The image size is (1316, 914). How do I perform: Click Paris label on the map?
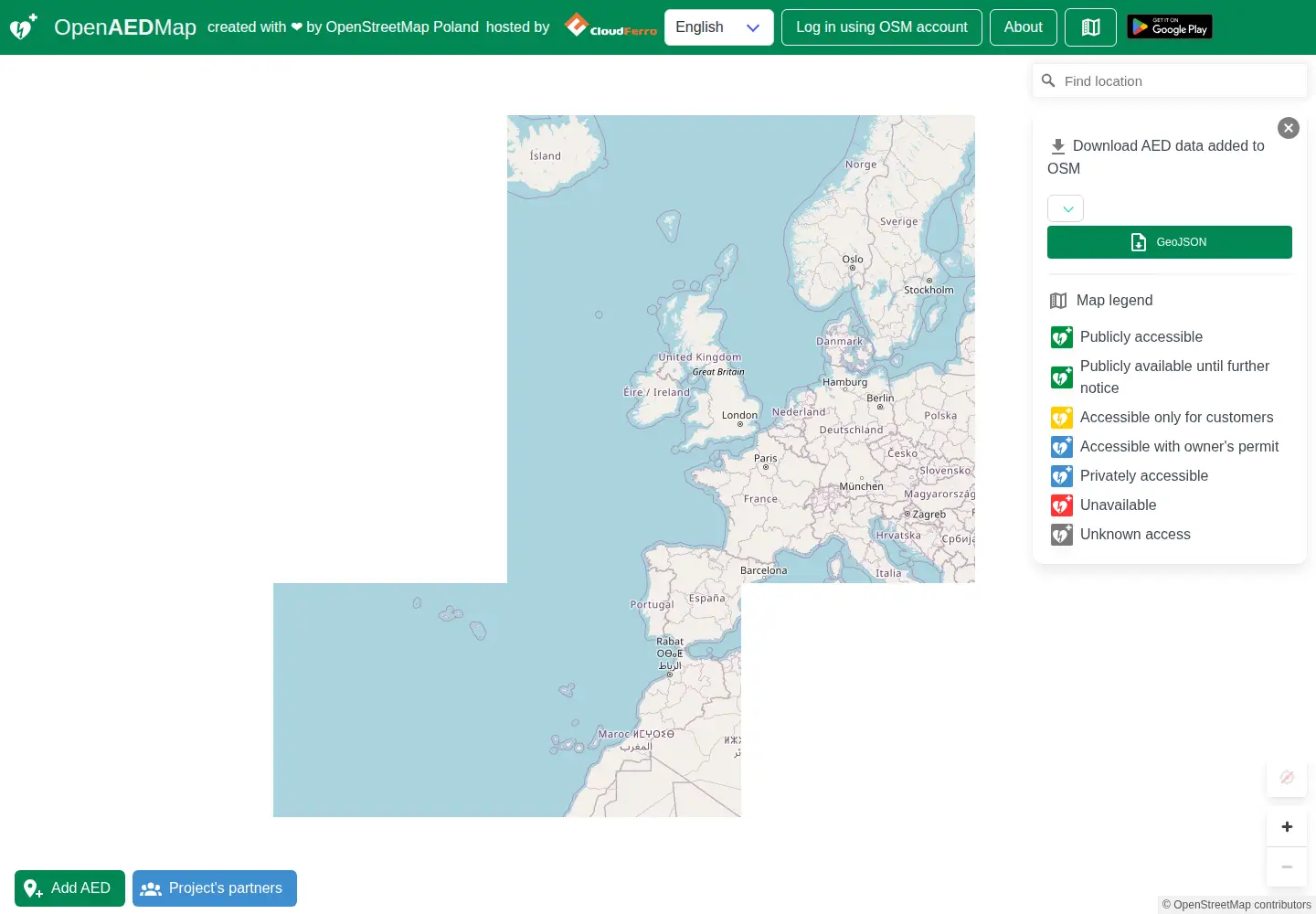pyautogui.click(x=766, y=458)
